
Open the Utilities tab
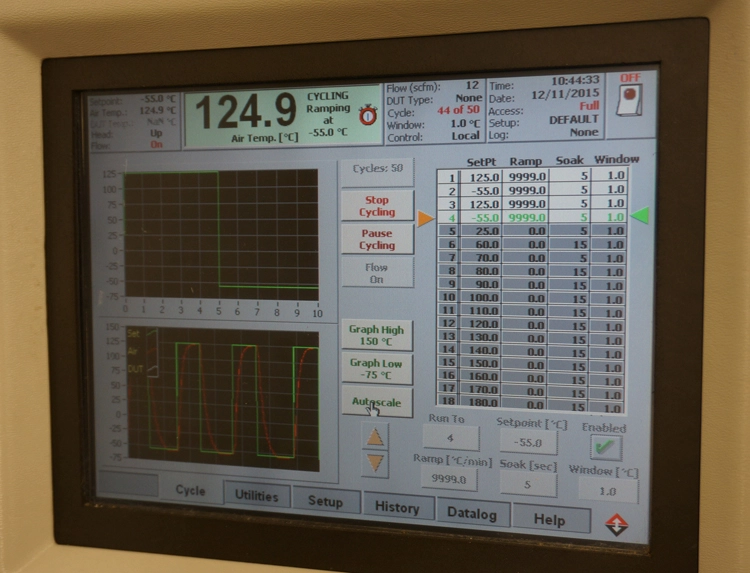pos(257,496)
